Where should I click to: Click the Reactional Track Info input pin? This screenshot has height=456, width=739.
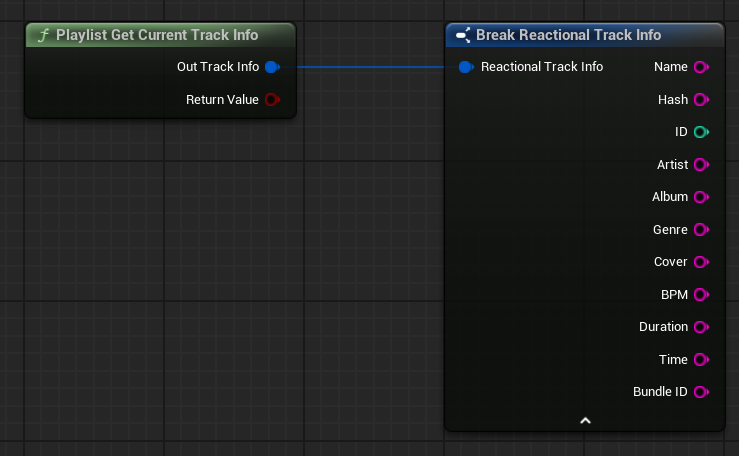[466, 67]
